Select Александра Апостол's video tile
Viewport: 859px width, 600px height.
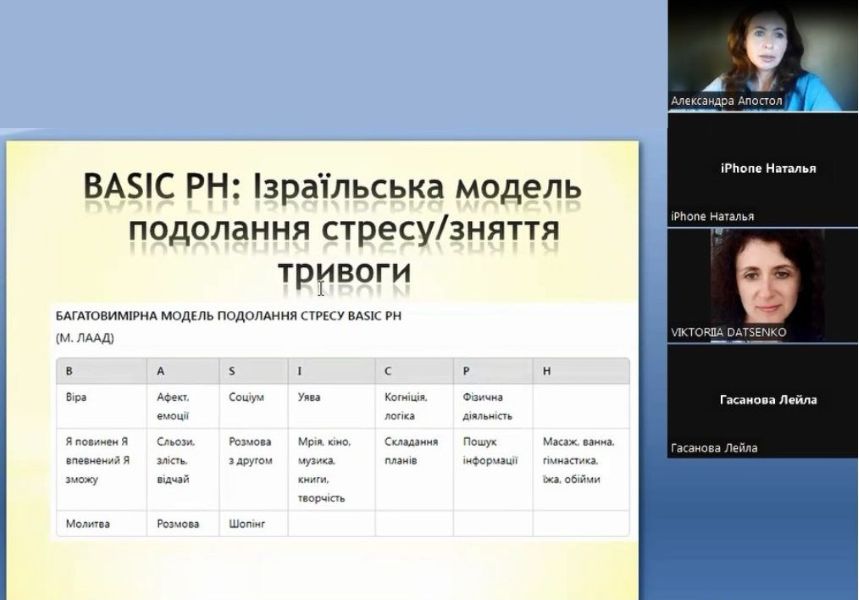pos(762,55)
